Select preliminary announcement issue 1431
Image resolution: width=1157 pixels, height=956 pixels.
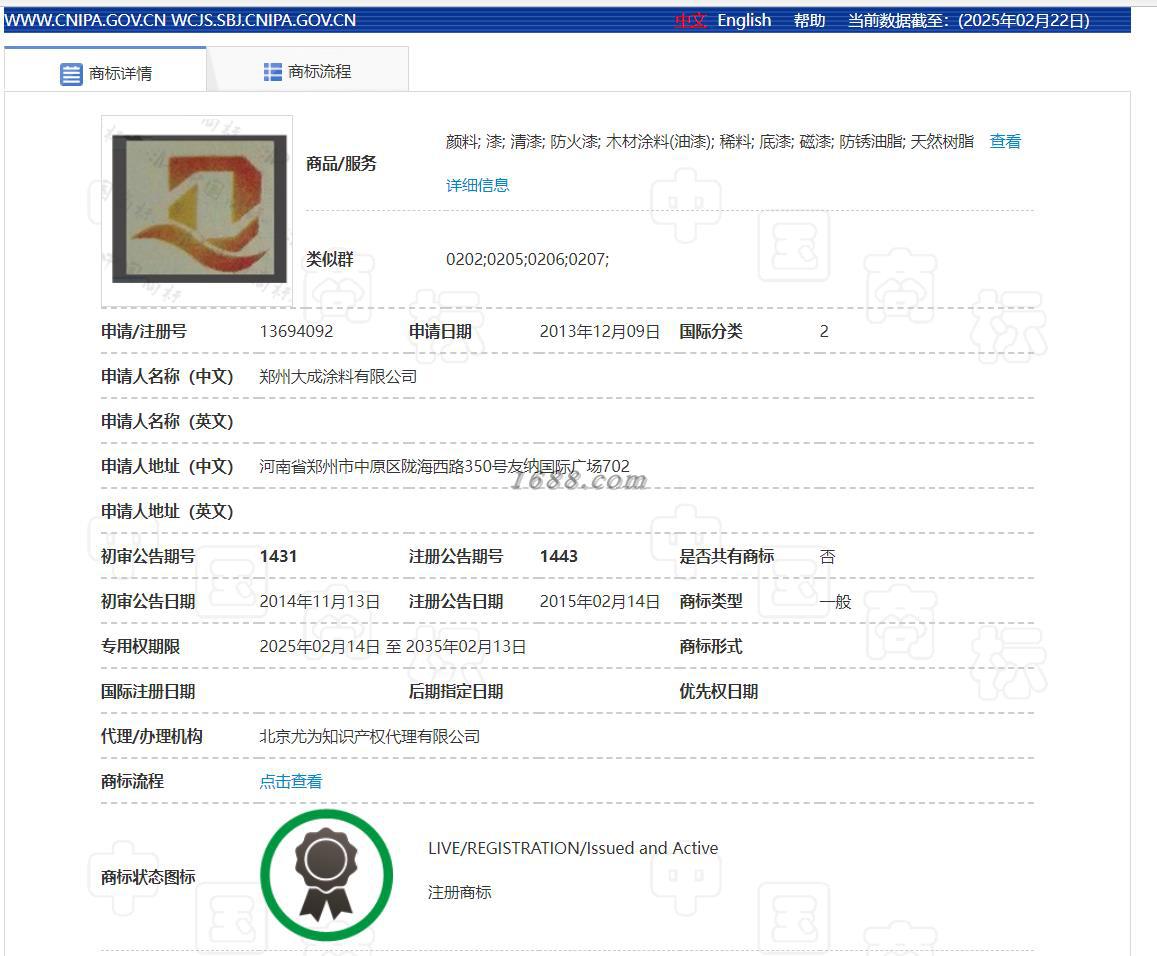point(278,556)
